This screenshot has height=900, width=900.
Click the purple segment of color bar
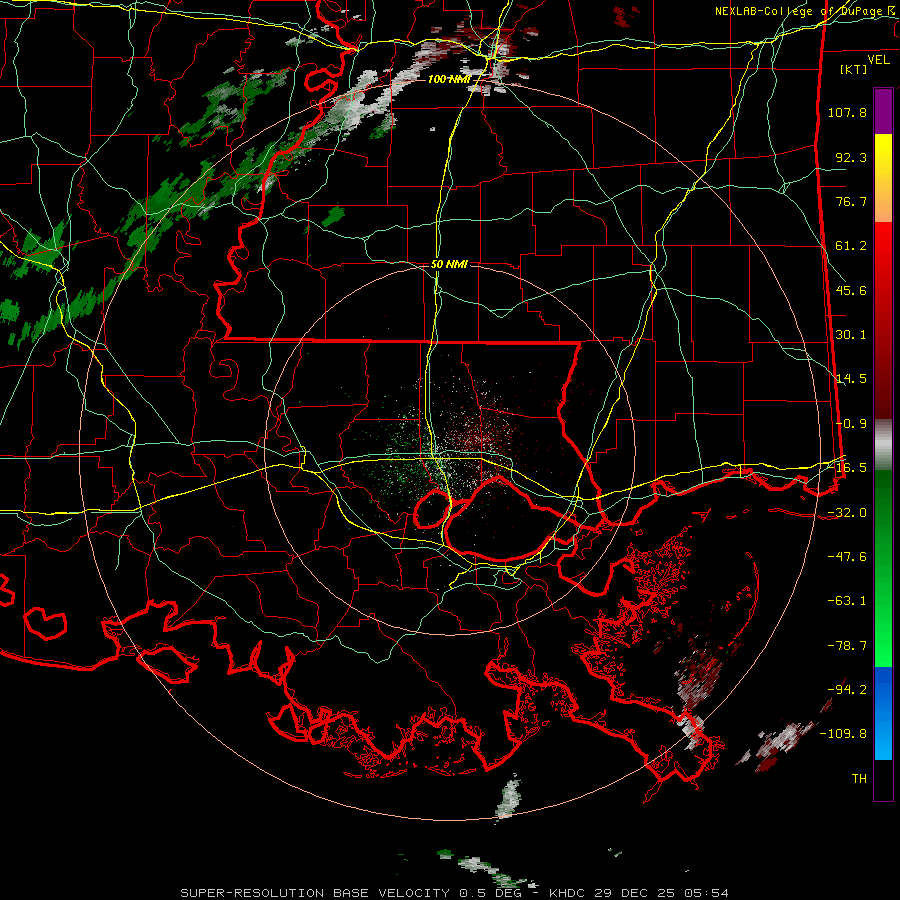click(x=883, y=111)
